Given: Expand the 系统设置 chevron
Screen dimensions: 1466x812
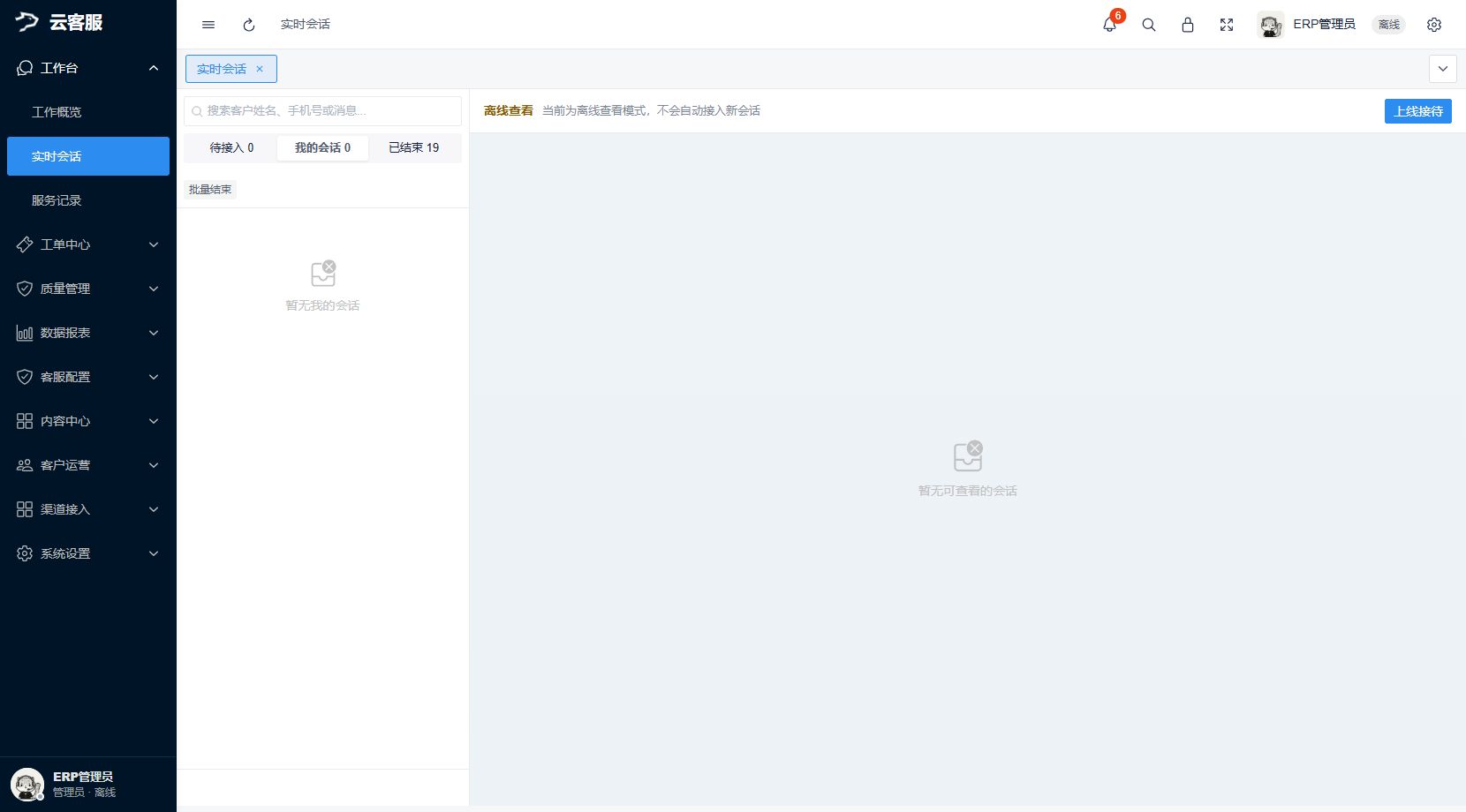Looking at the screenshot, I should 154,553.
